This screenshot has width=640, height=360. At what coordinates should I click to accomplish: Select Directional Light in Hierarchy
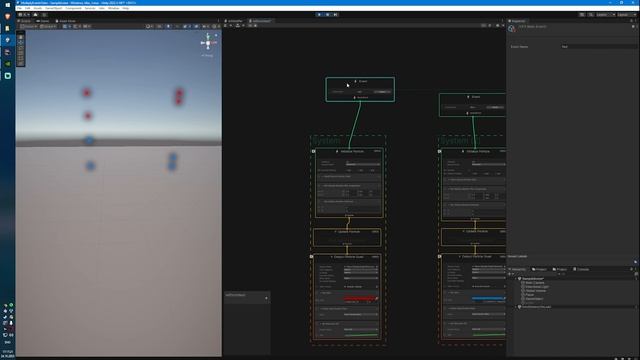pyautogui.click(x=537, y=287)
